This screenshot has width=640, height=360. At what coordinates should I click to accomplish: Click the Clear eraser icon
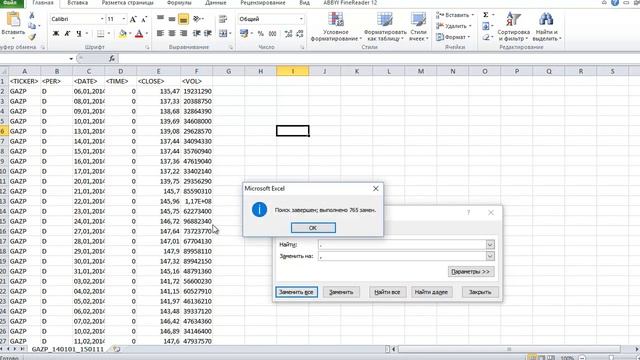pyautogui.click(x=486, y=37)
